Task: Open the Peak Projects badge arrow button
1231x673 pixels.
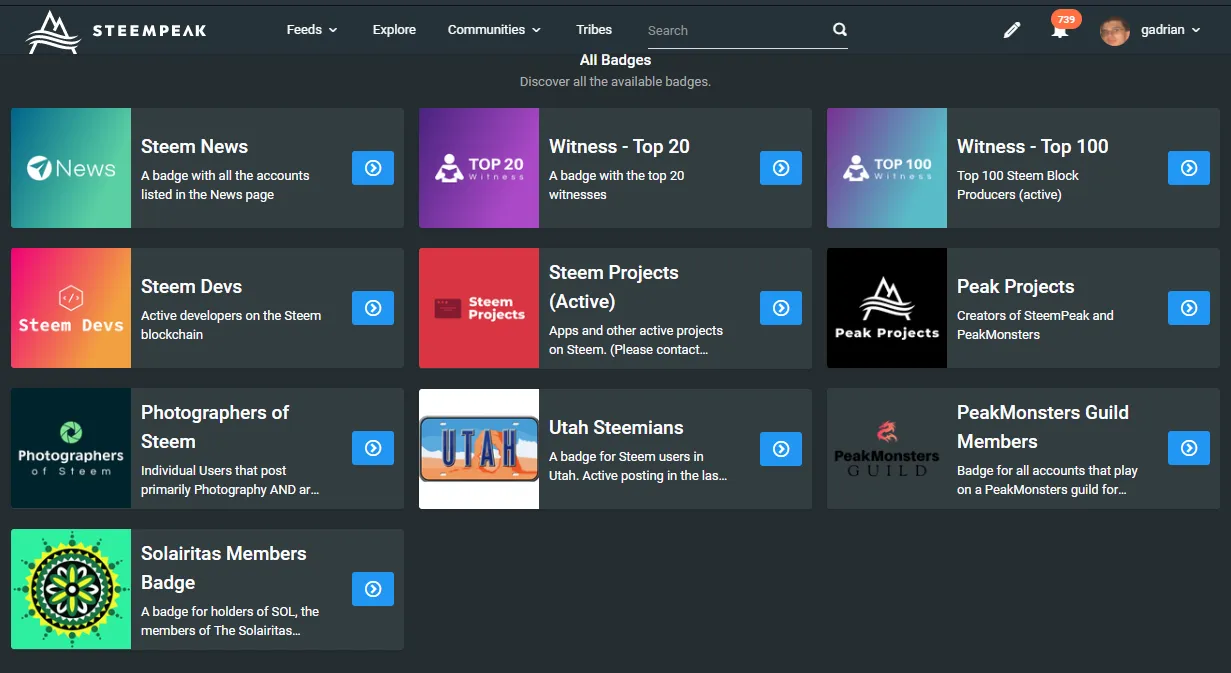Action: (1189, 308)
